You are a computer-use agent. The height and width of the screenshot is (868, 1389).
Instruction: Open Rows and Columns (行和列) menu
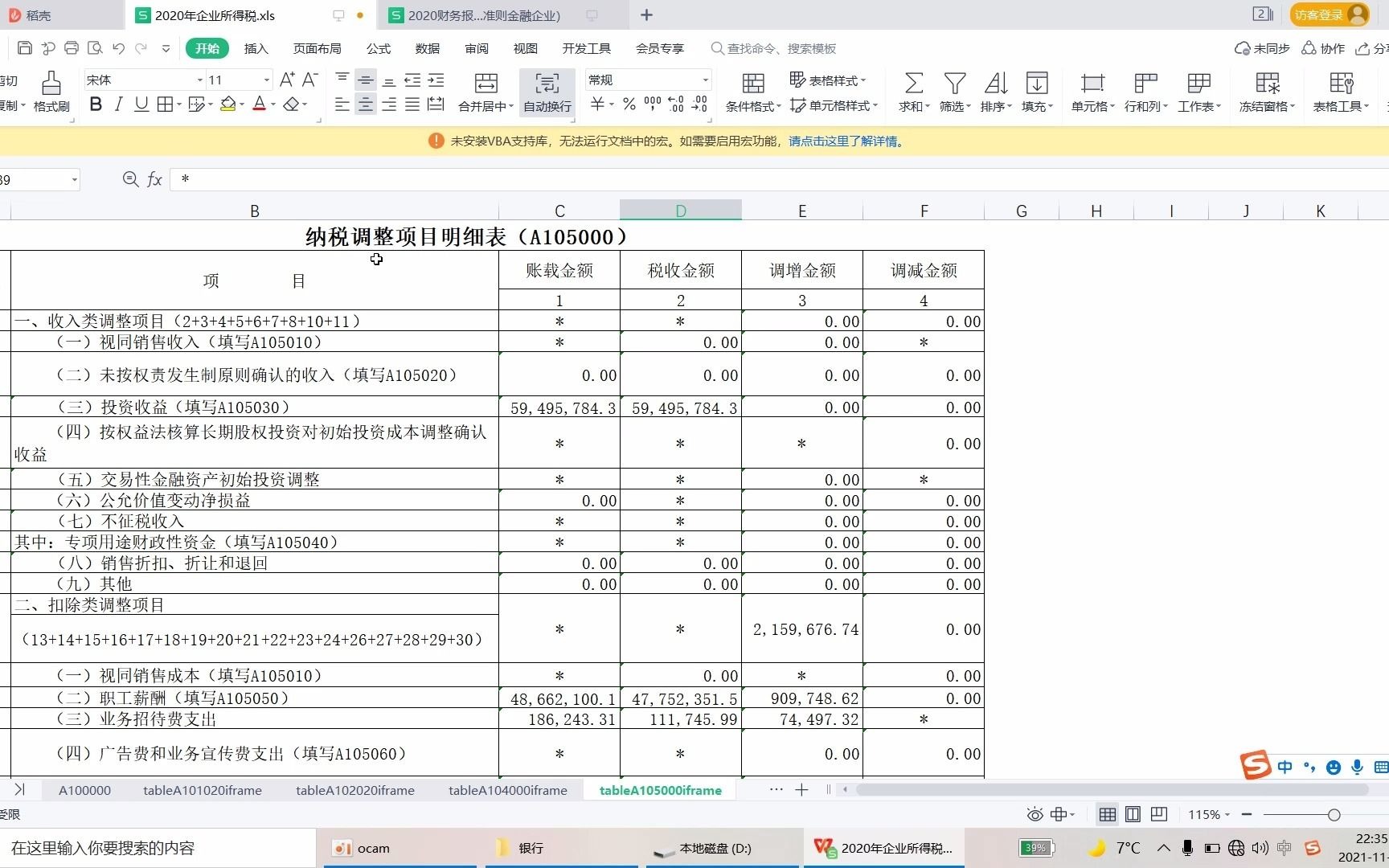point(1146,92)
